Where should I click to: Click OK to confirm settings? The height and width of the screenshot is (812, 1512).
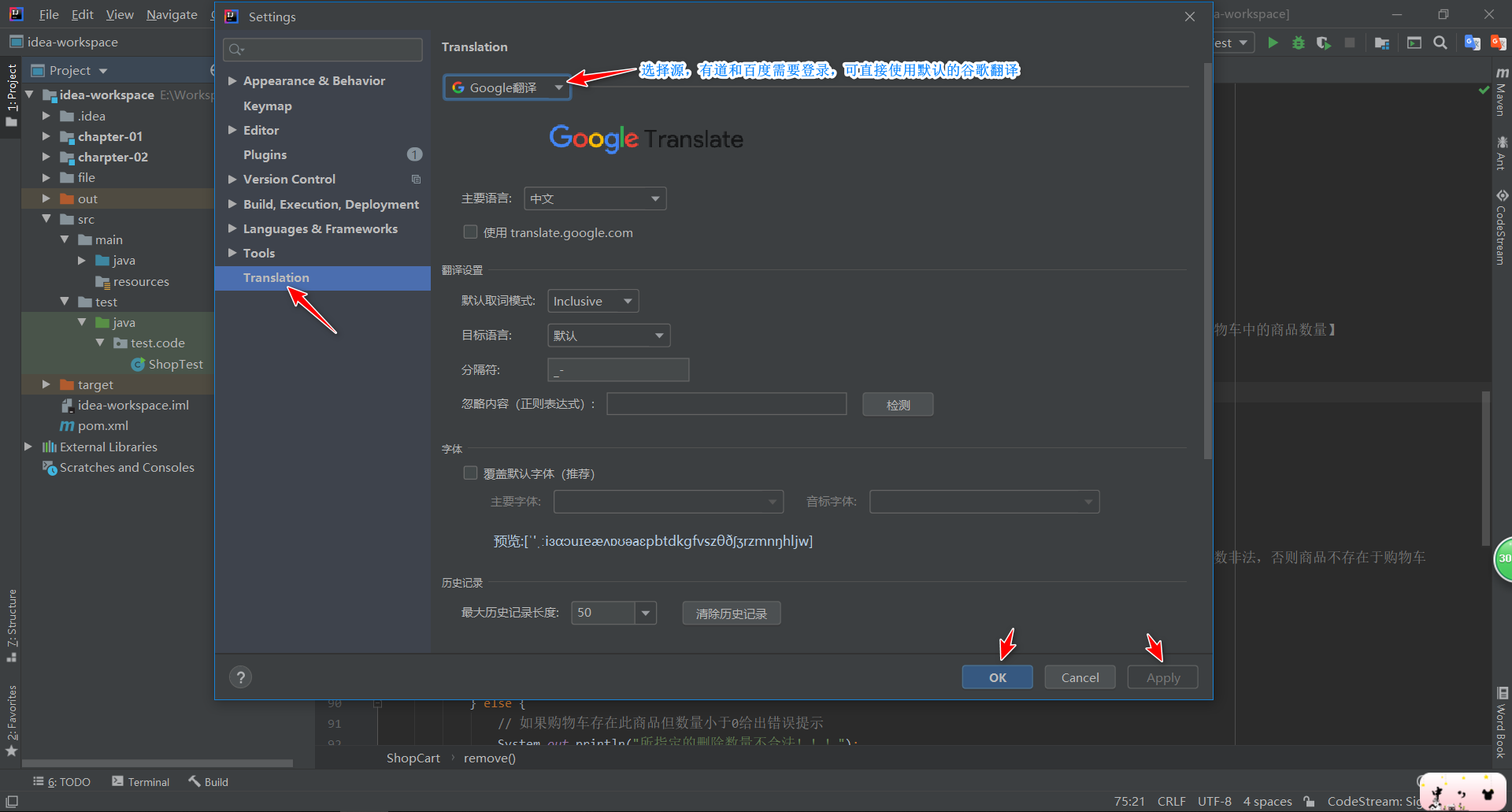click(997, 677)
